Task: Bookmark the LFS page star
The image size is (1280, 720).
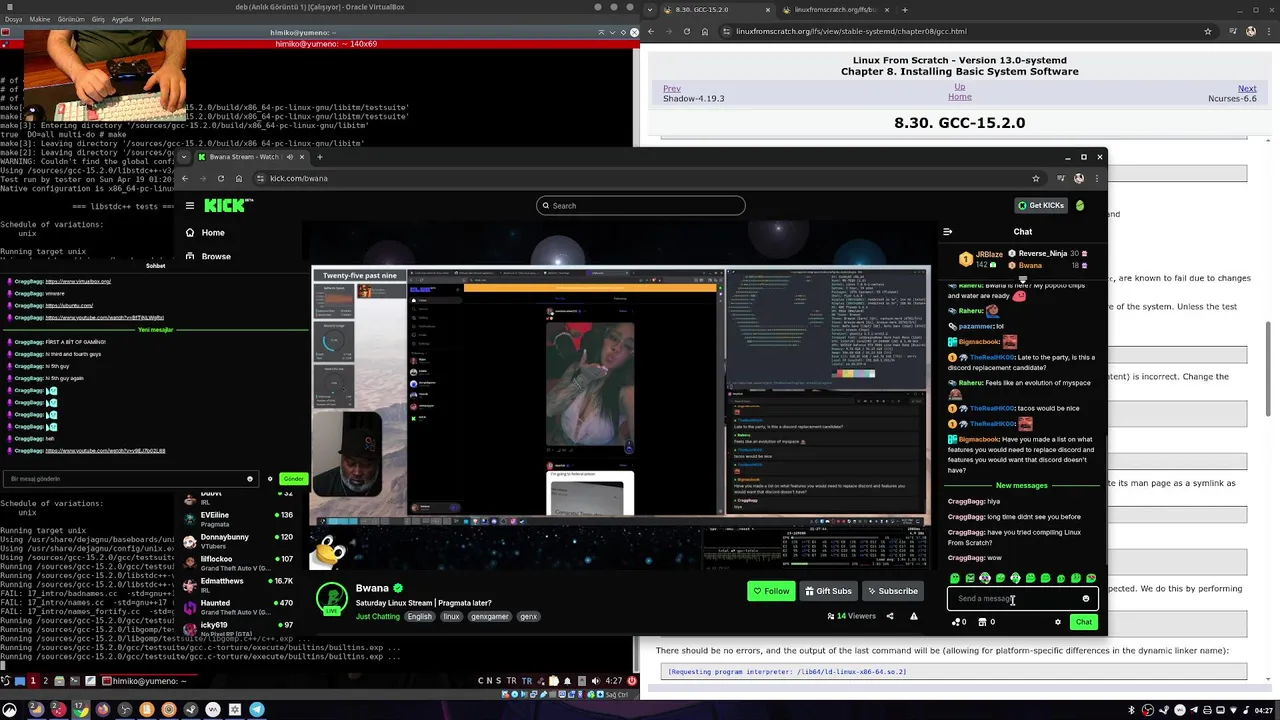Action: pyautogui.click(x=1208, y=32)
